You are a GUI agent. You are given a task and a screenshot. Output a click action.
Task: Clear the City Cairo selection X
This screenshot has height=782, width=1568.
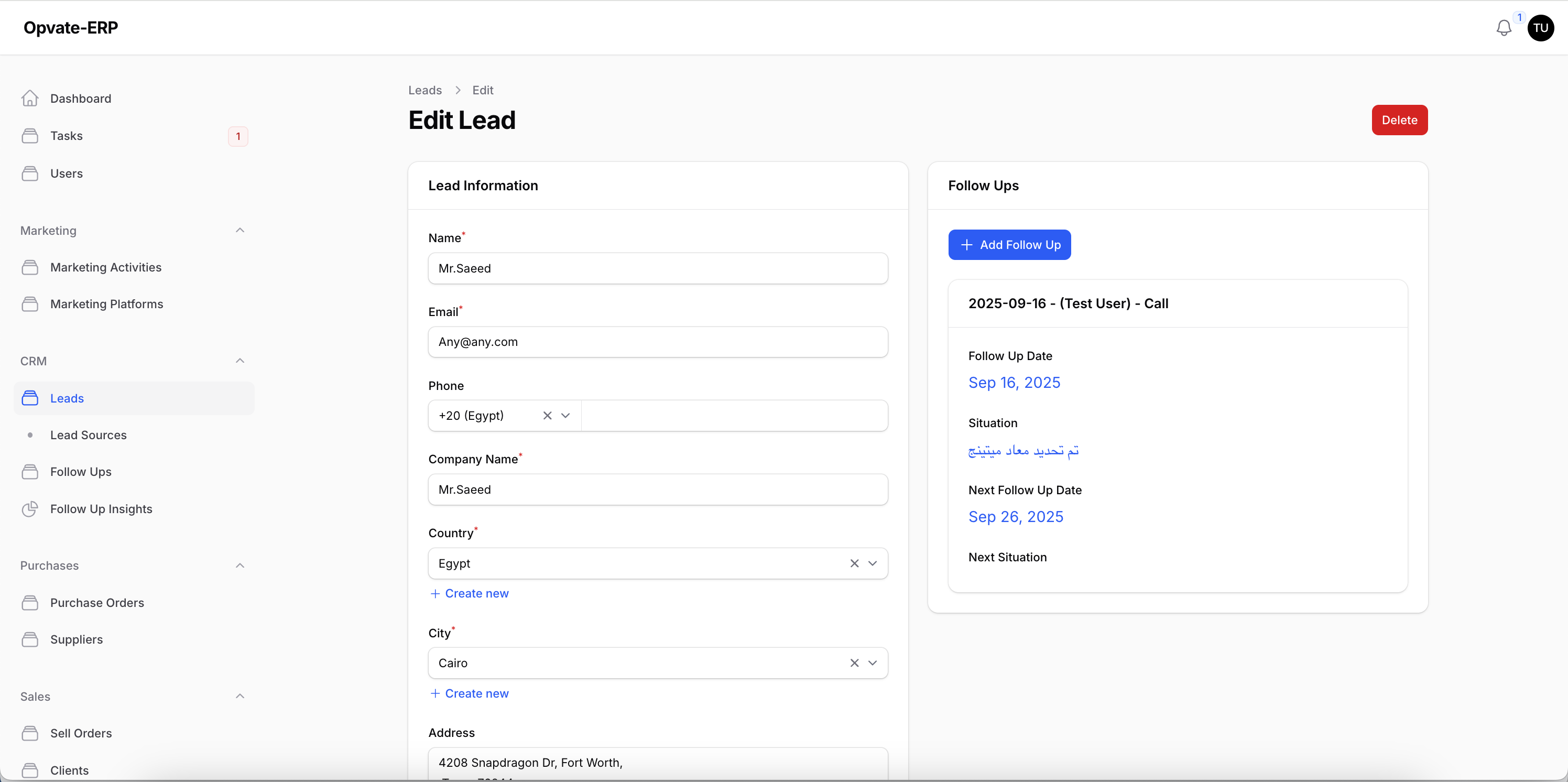pos(854,664)
